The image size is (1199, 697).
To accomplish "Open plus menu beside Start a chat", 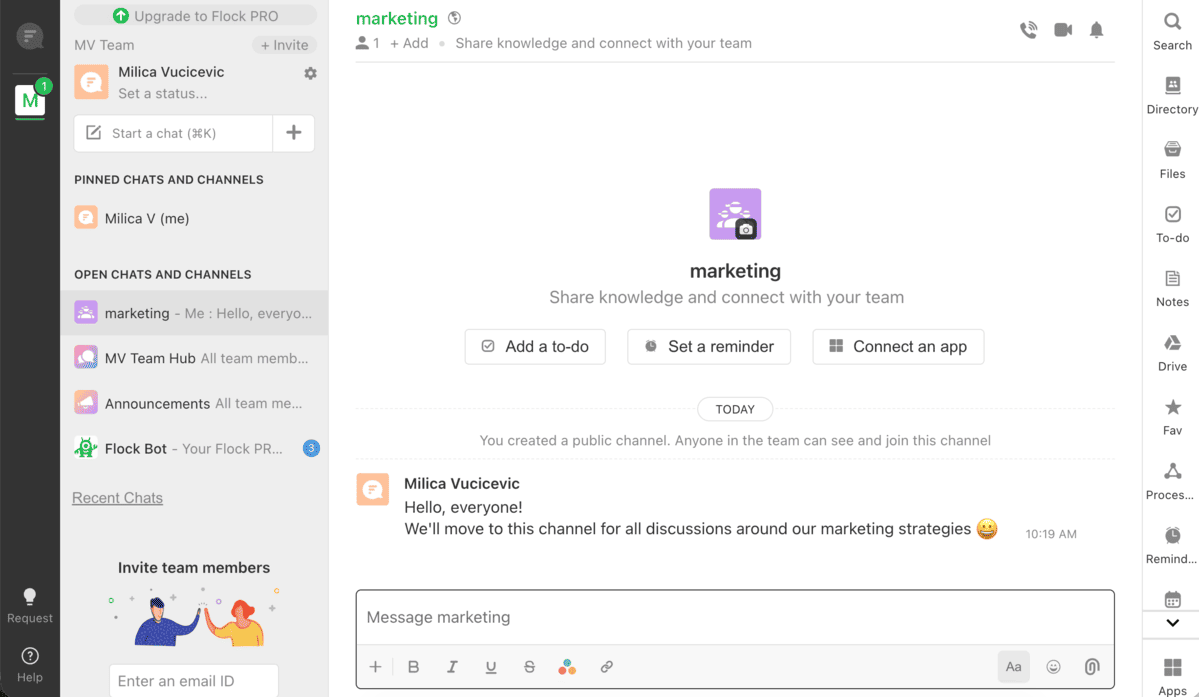I will pos(294,133).
